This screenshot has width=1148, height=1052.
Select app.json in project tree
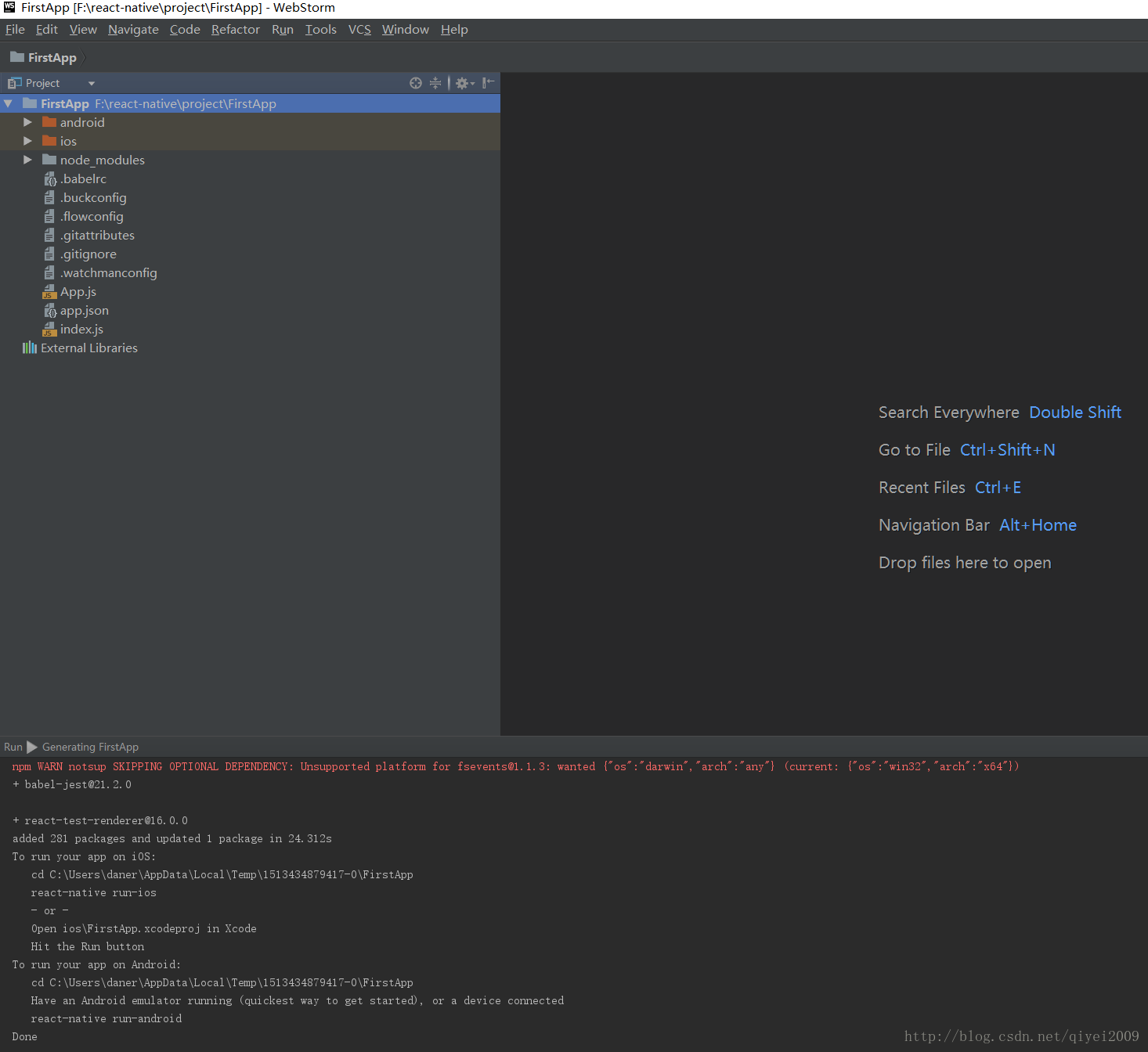(x=85, y=311)
